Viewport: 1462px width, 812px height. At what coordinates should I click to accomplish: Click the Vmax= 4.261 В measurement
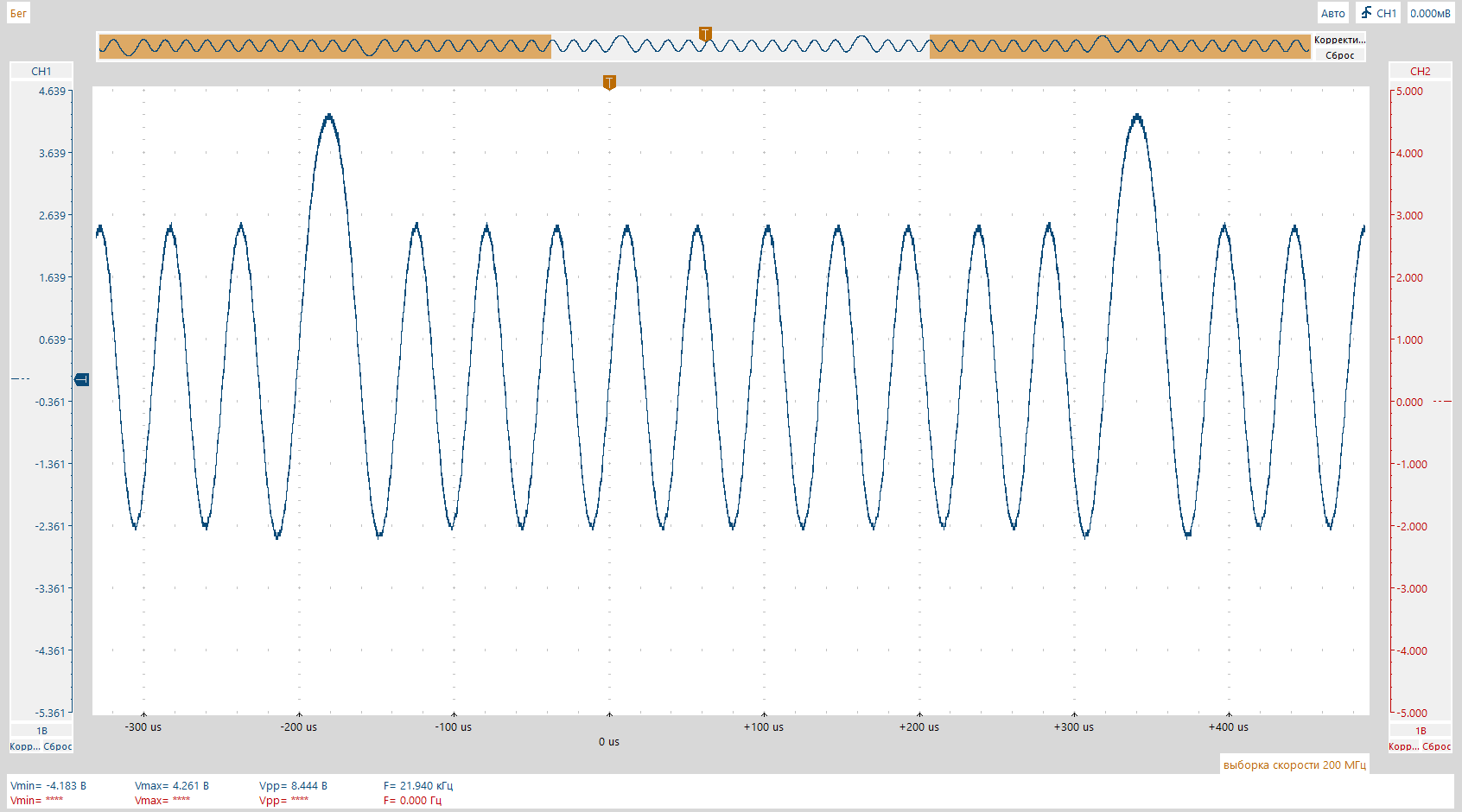coord(172,786)
